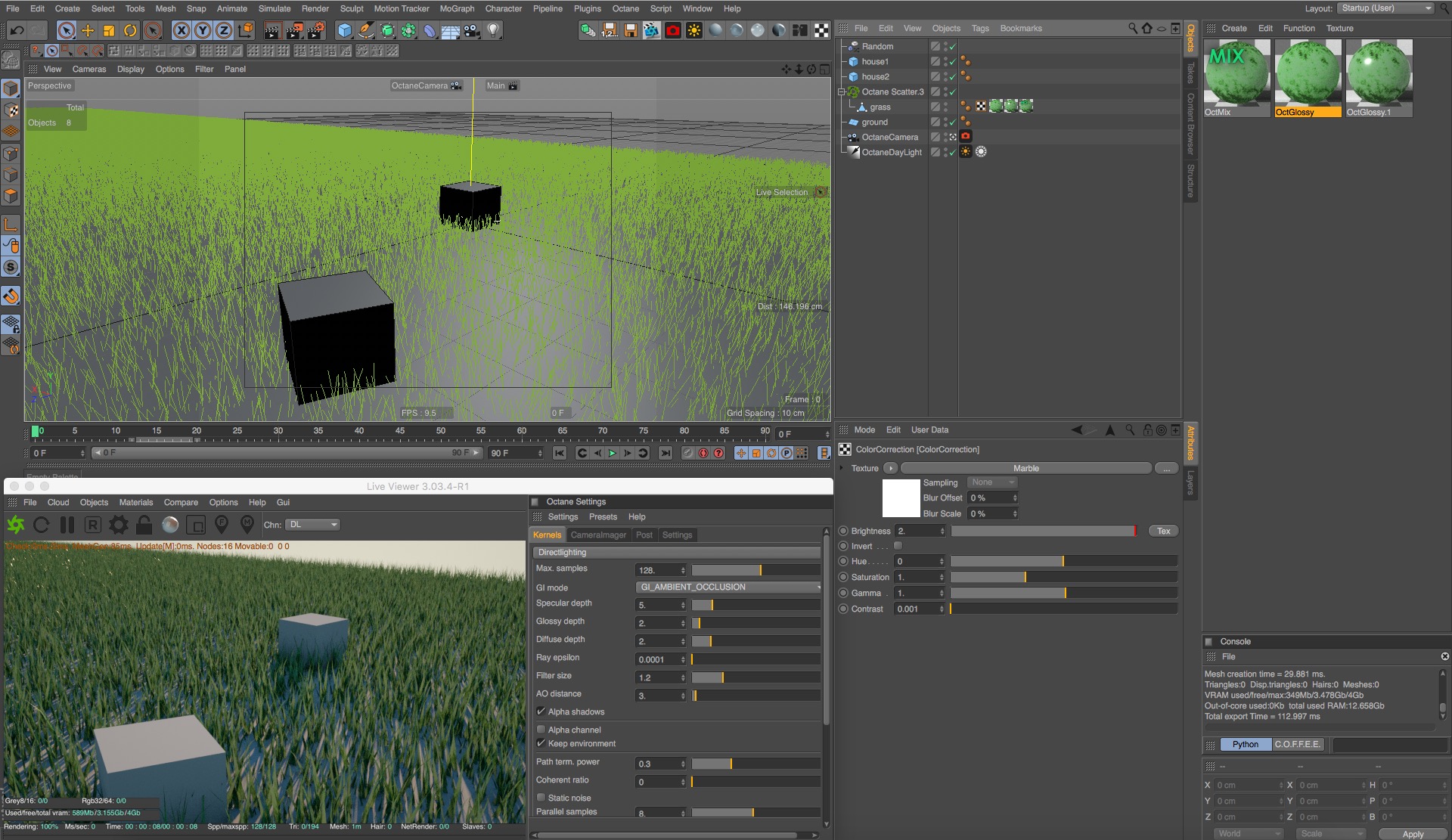Click the Undo arrow icon

click(17, 31)
